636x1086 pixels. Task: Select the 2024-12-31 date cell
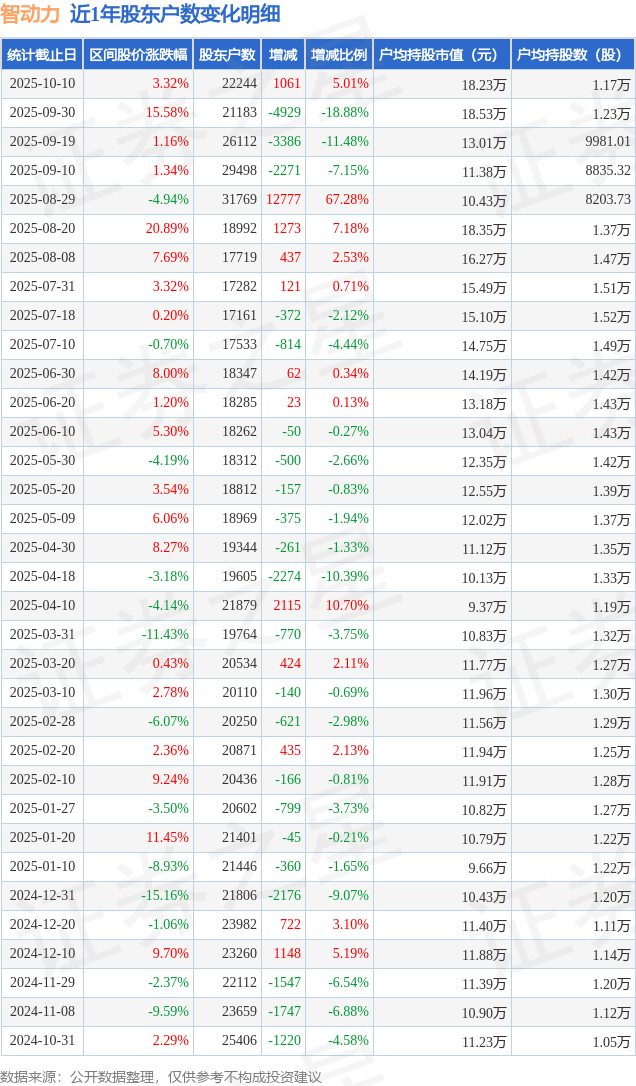(42, 896)
